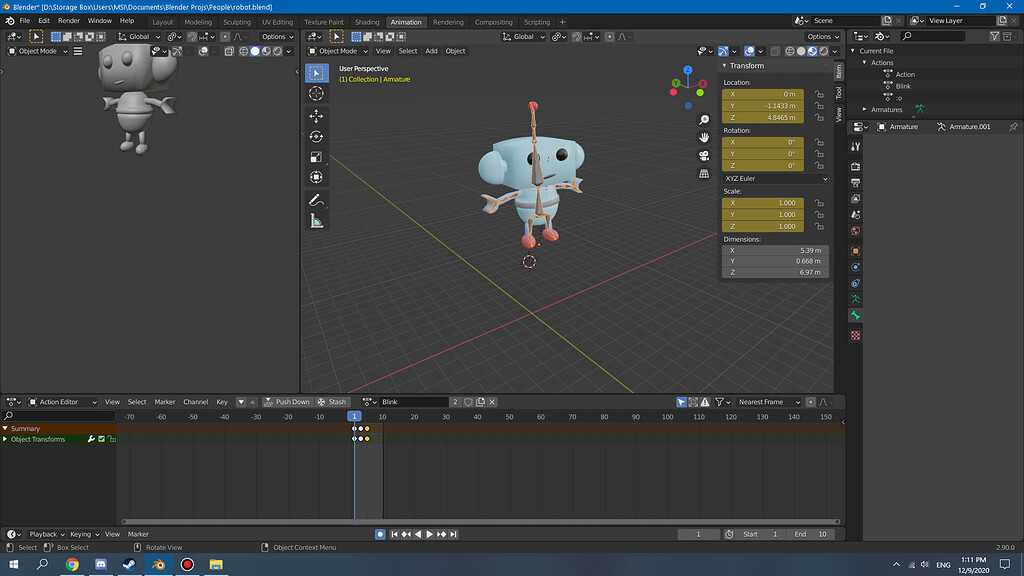
Task: Click the Stash button
Action: click(332, 402)
